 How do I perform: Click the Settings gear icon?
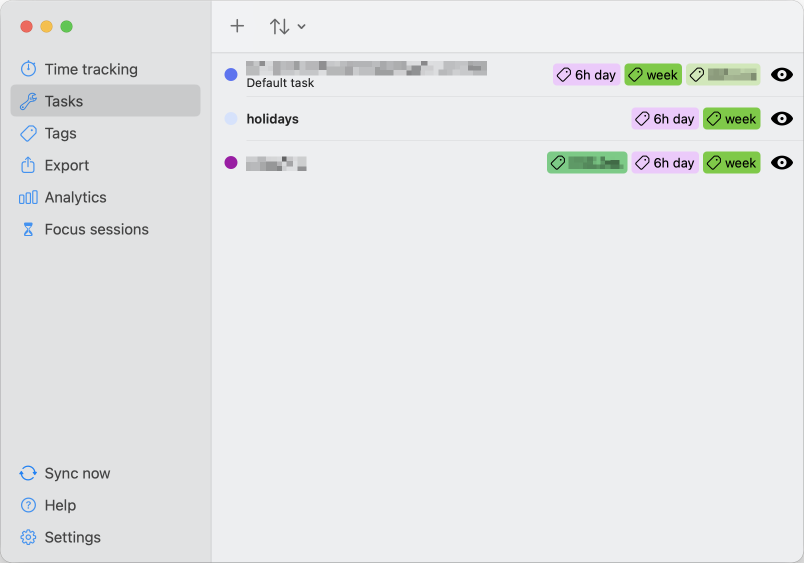coord(28,537)
